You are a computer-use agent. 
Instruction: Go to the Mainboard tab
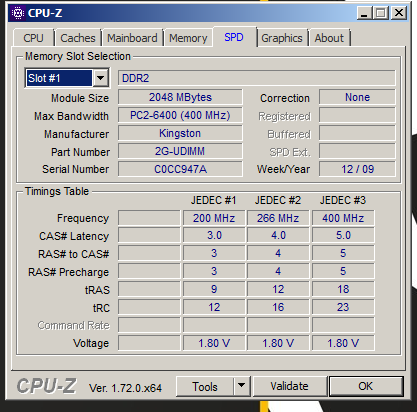tap(132, 38)
